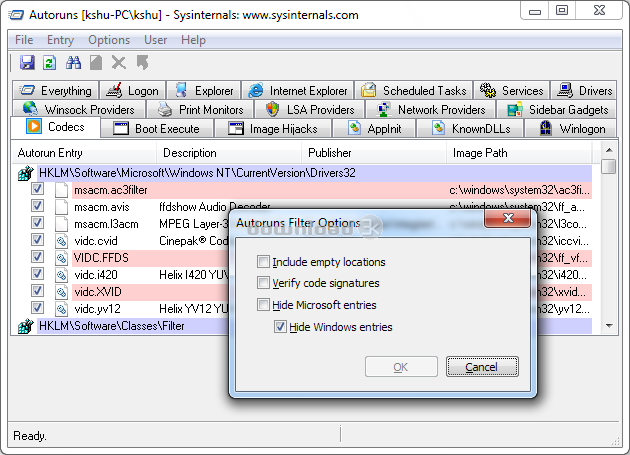Open the Options menu
630x455 pixels.
coord(109,40)
